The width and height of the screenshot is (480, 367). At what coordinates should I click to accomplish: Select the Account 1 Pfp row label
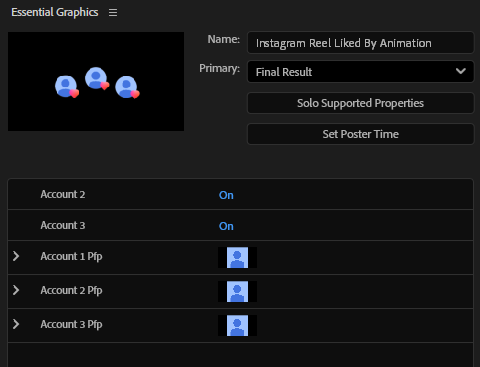click(x=71, y=256)
